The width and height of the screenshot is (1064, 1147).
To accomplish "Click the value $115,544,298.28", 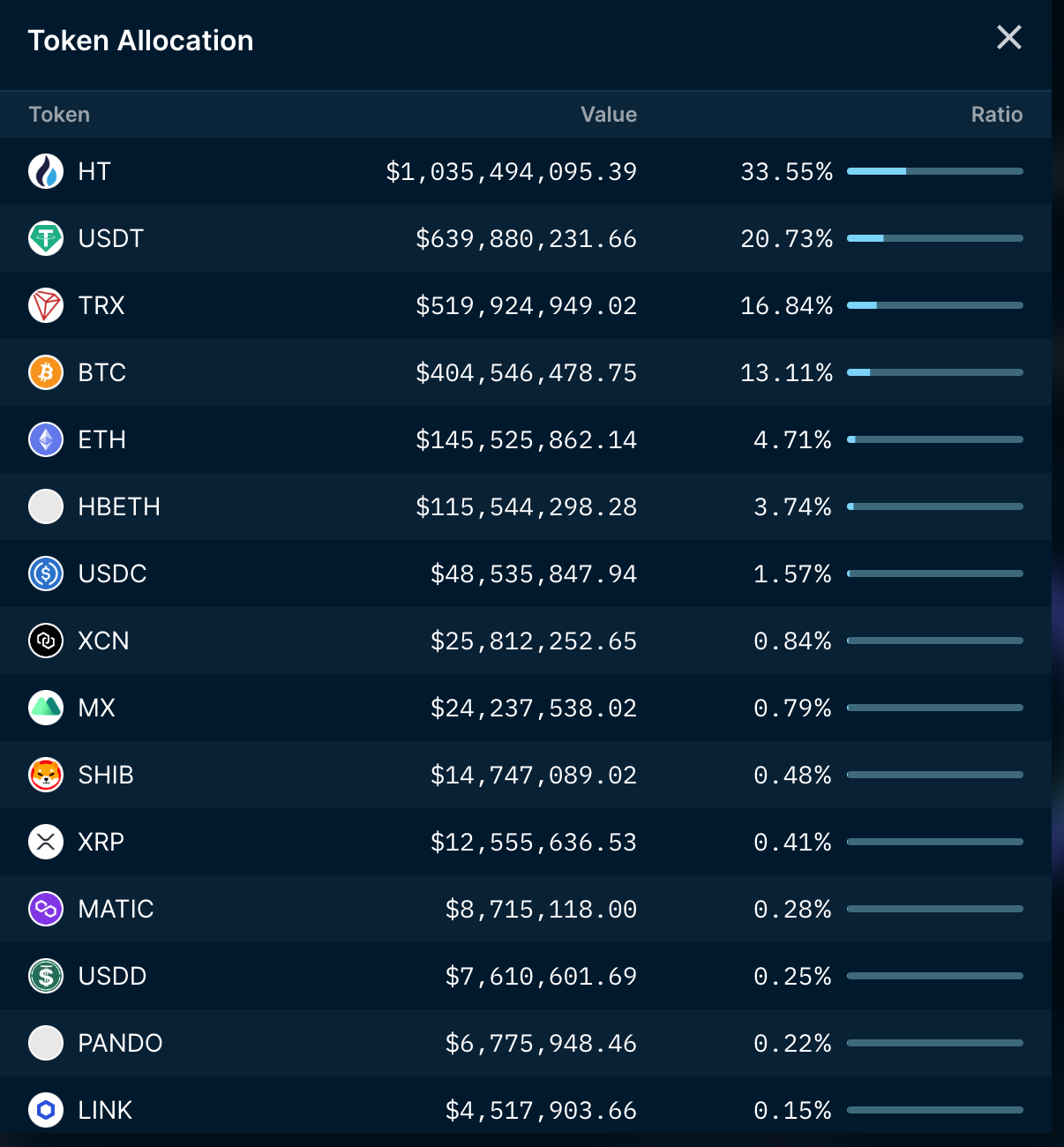I will tap(527, 506).
